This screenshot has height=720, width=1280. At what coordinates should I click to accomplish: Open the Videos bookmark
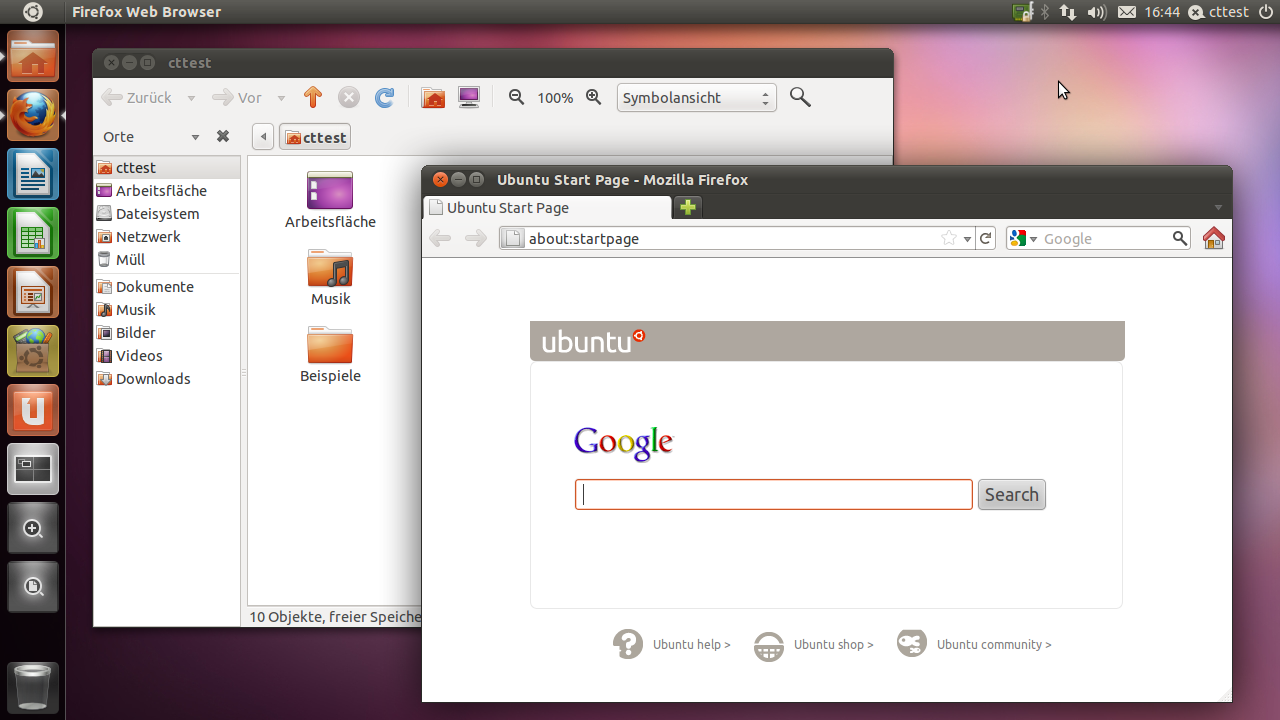click(167, 356)
